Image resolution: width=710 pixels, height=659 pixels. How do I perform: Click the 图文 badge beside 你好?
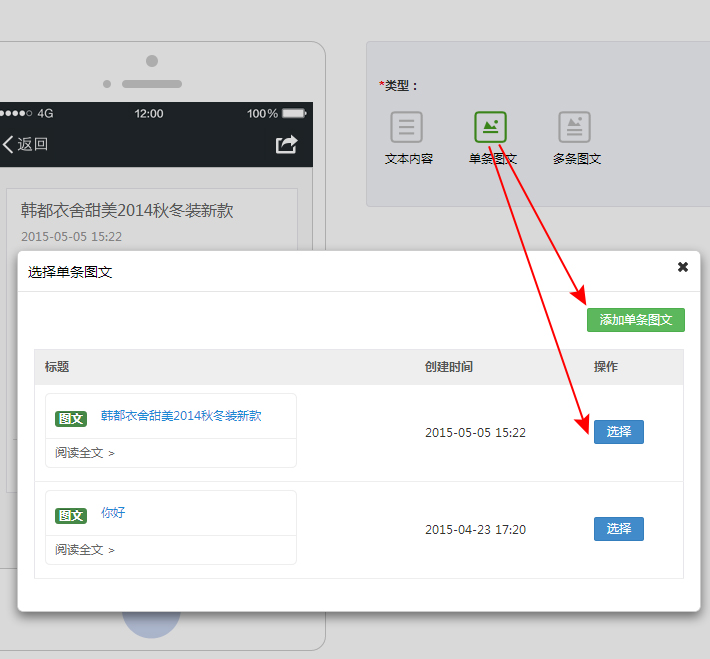(x=71, y=516)
